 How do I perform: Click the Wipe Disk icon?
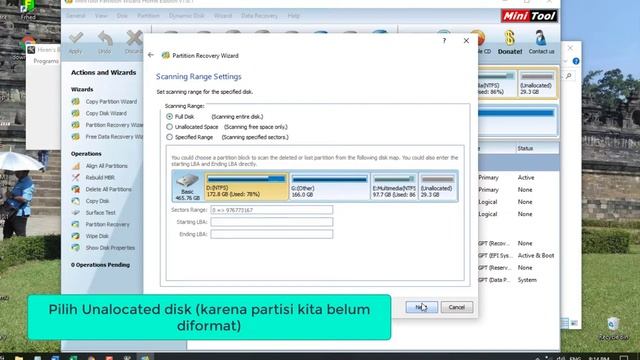click(x=76, y=236)
